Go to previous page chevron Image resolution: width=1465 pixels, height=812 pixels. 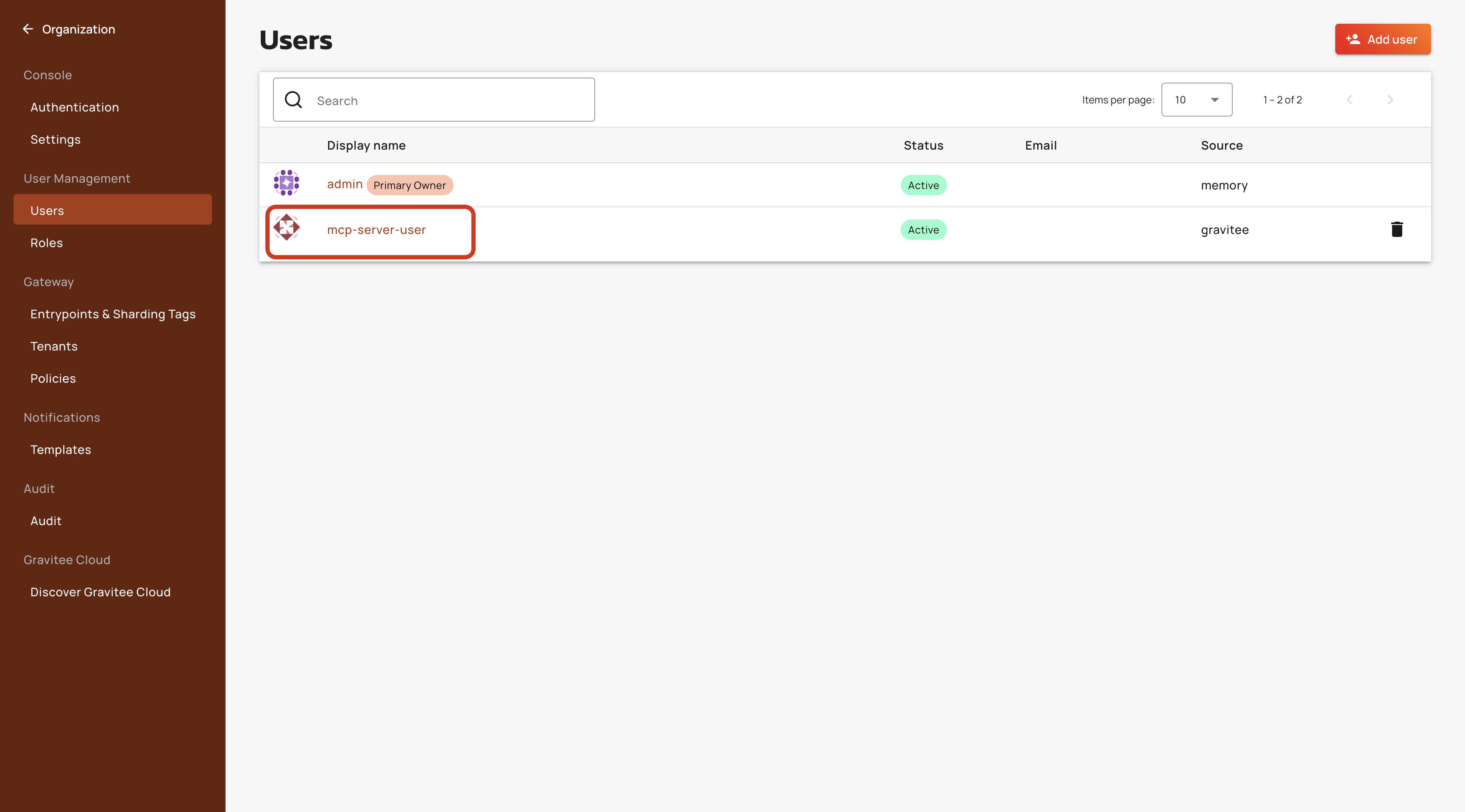1350,100
